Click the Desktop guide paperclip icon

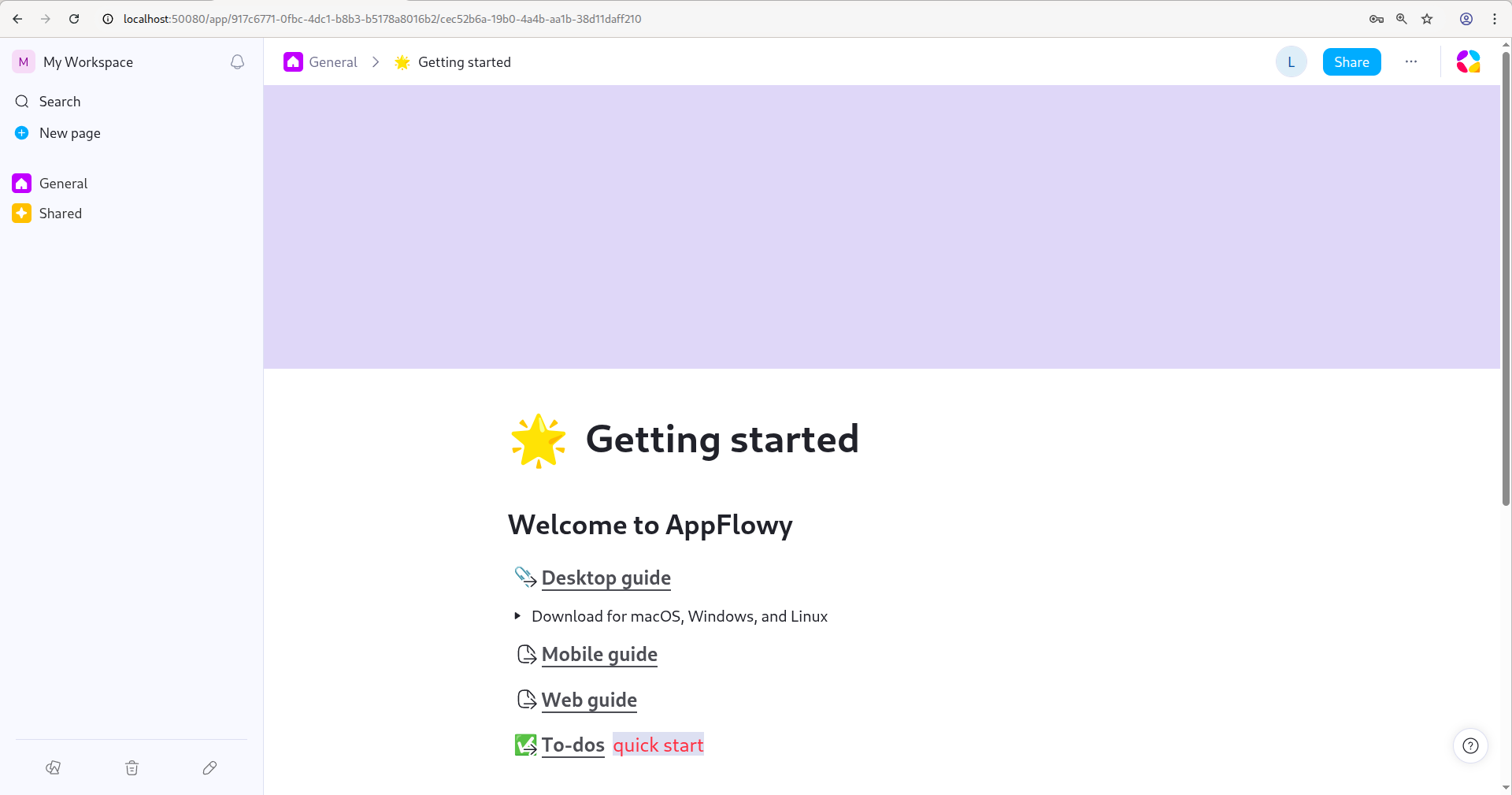point(525,578)
